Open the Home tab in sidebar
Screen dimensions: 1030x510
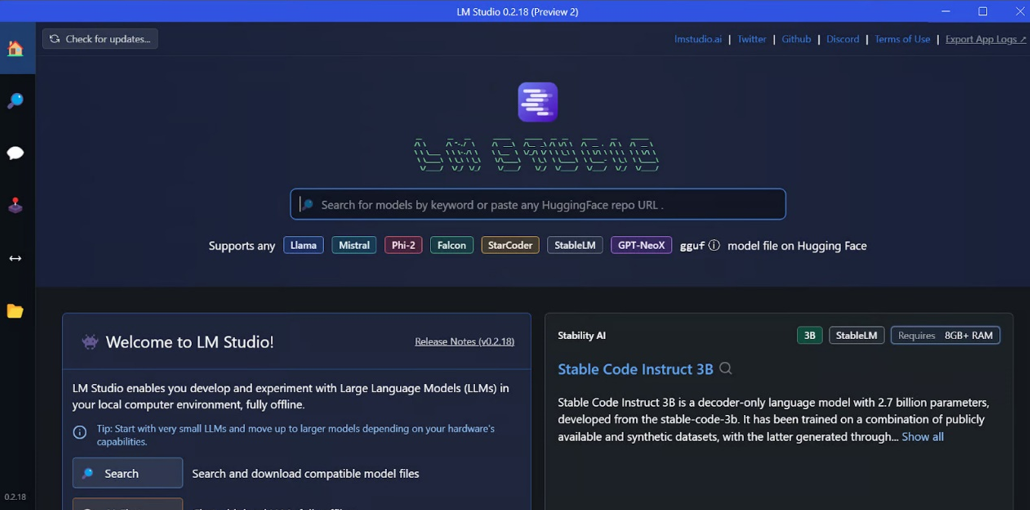[15, 49]
